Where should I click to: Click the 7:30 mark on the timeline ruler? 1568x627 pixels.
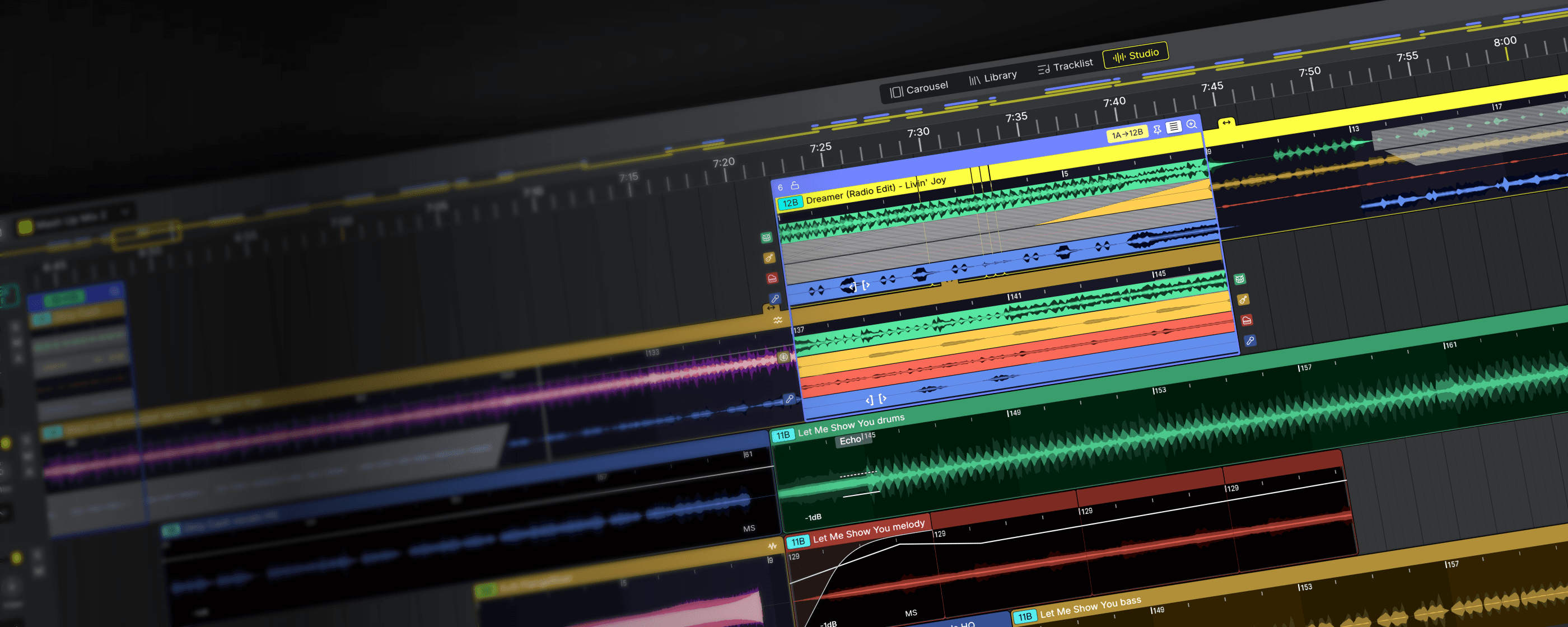click(x=918, y=132)
